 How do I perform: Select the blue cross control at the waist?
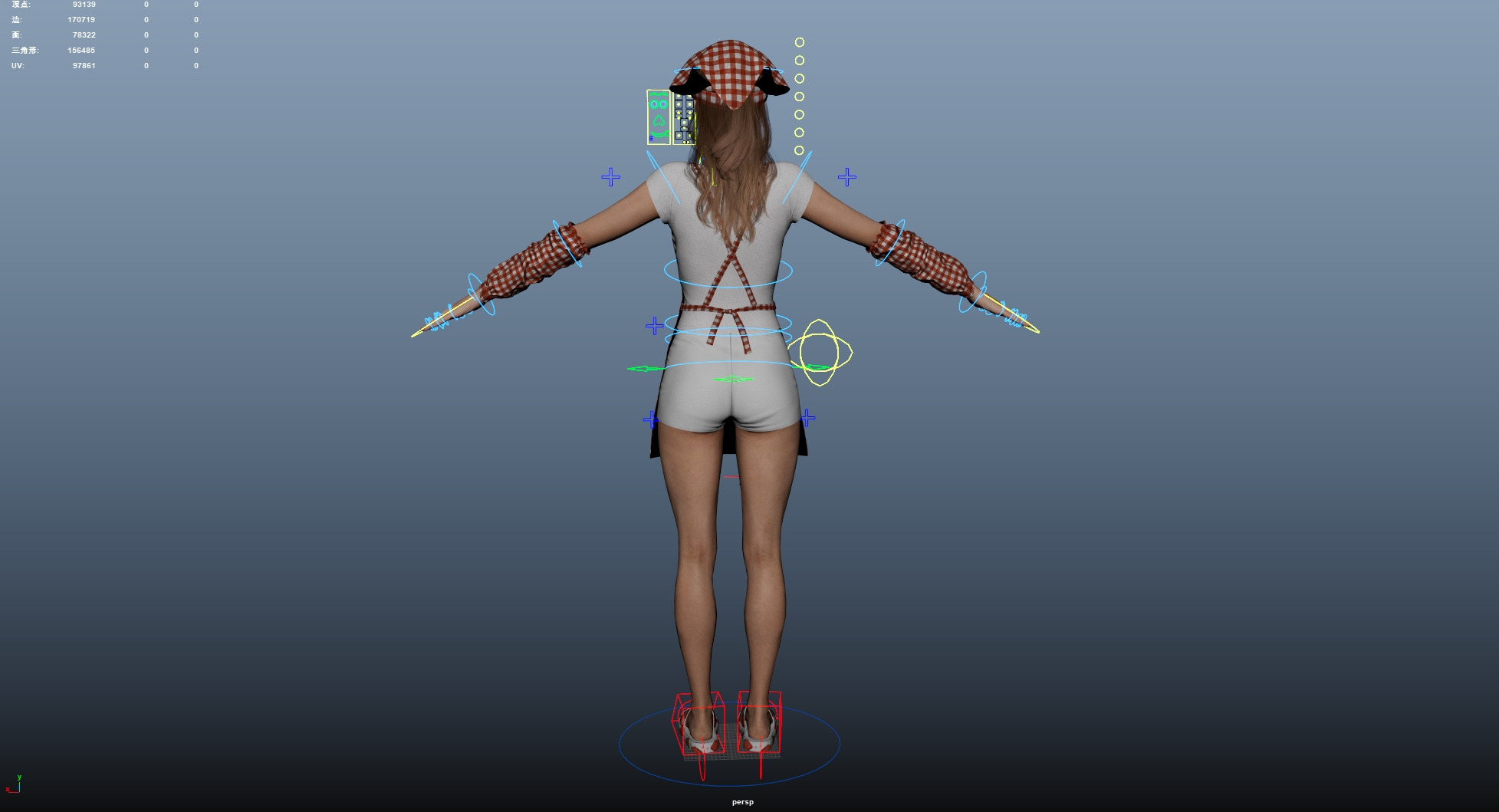[654, 326]
